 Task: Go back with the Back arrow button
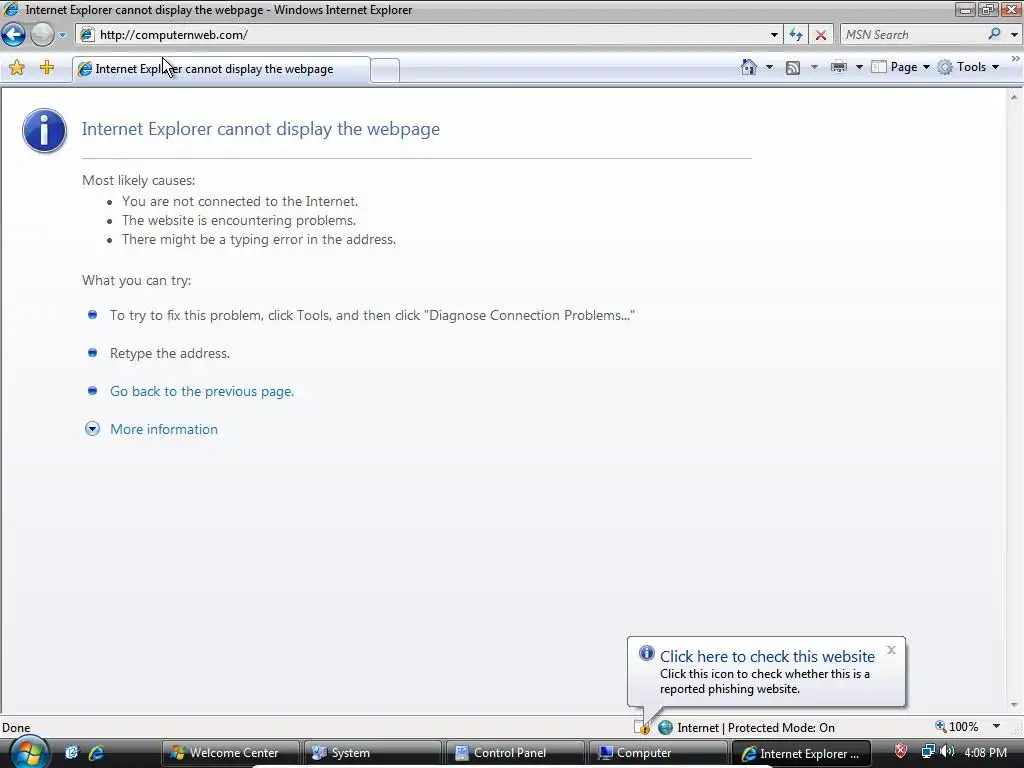(x=13, y=35)
